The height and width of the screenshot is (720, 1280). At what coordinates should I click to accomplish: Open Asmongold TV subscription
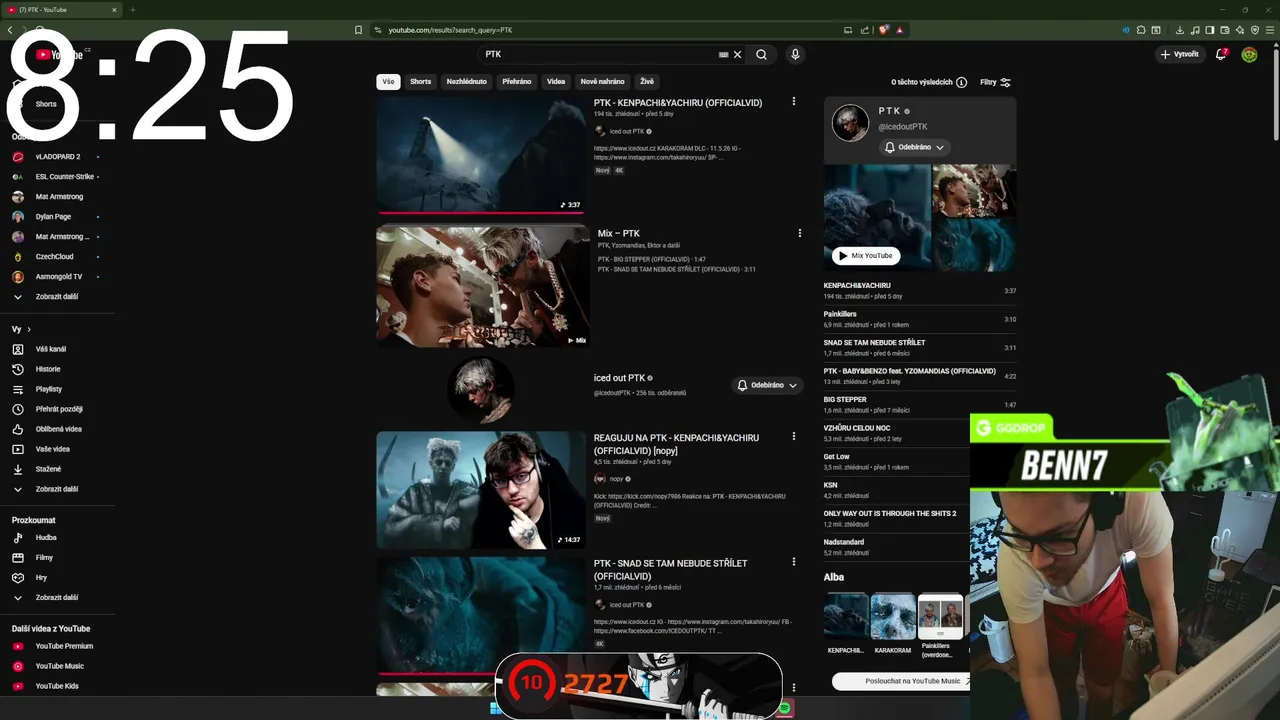(x=59, y=277)
